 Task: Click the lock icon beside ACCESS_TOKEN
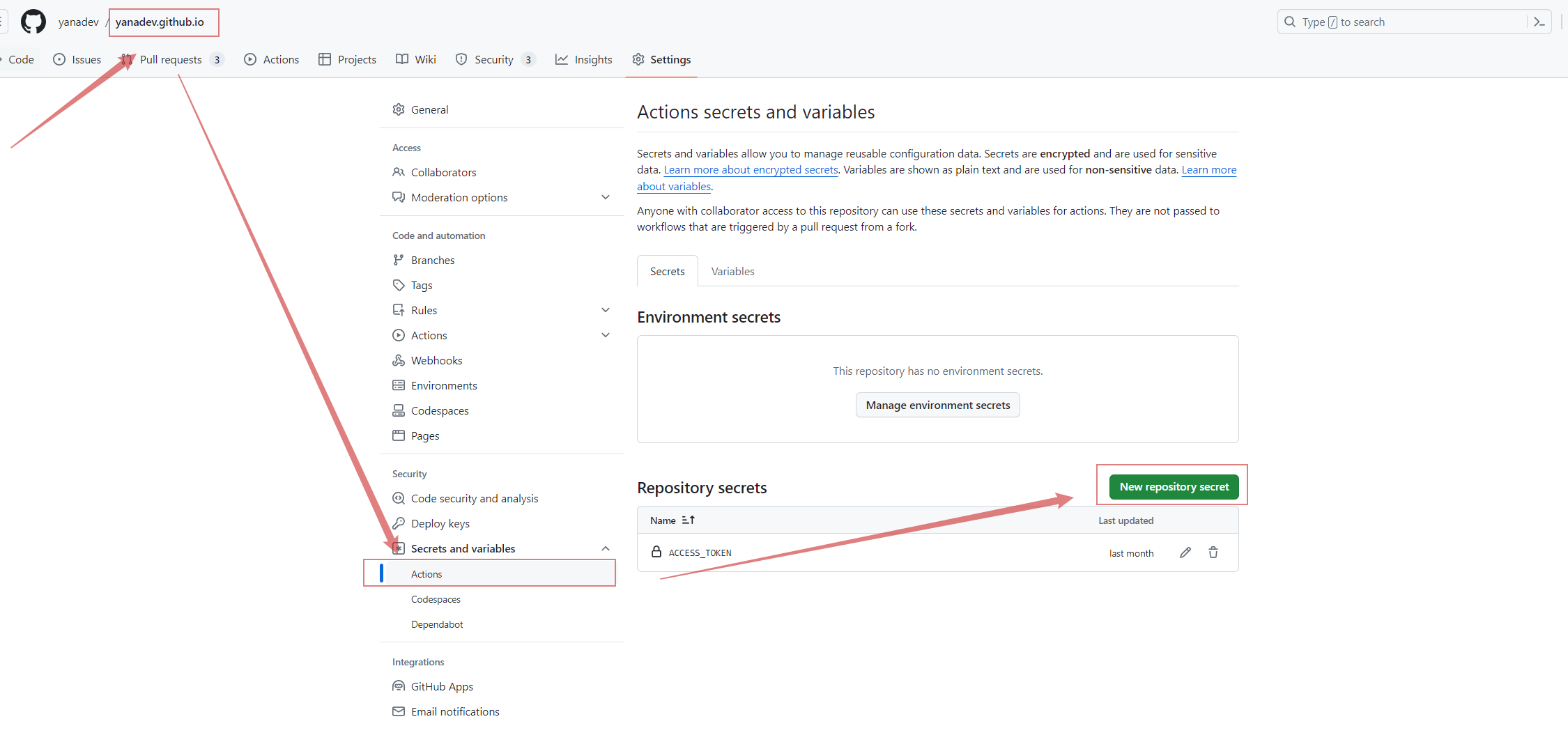pos(656,552)
